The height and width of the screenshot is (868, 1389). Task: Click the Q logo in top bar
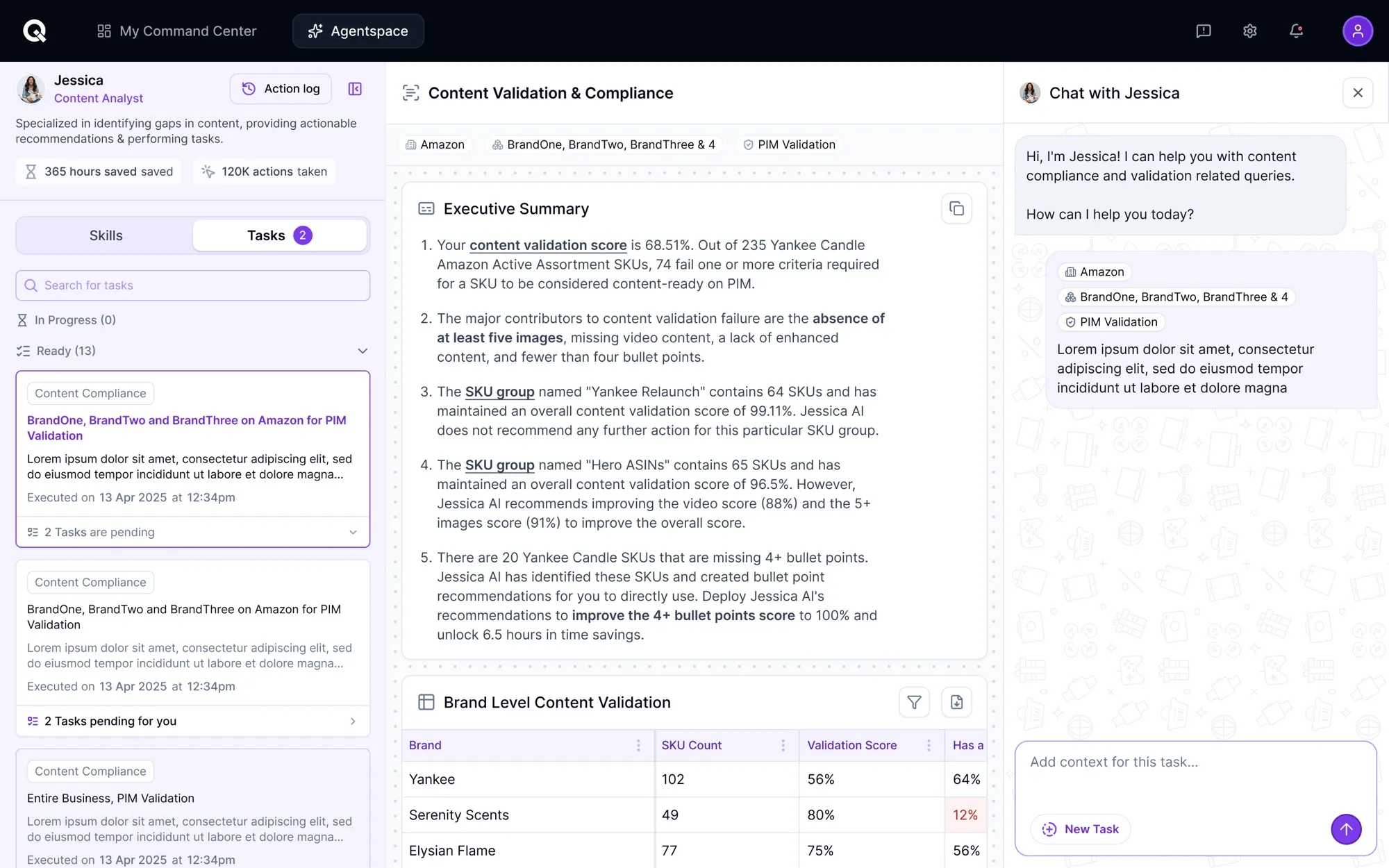[x=34, y=31]
